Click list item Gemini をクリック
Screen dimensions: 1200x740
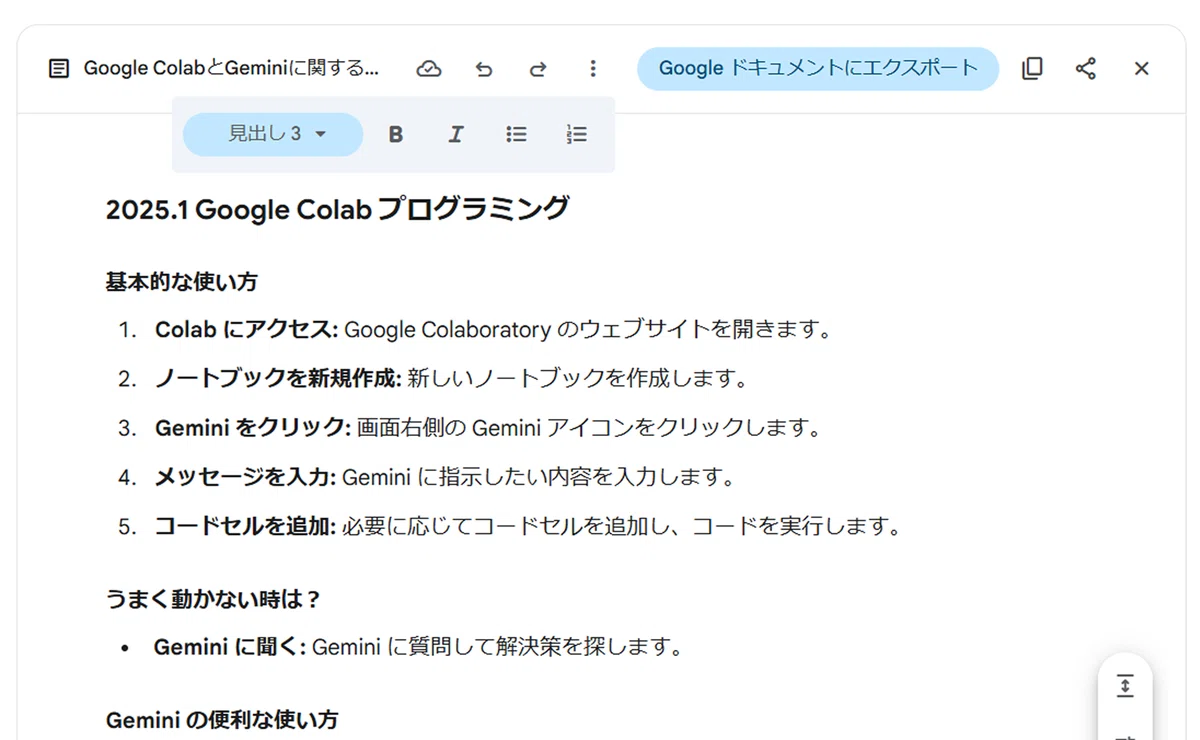coord(488,428)
